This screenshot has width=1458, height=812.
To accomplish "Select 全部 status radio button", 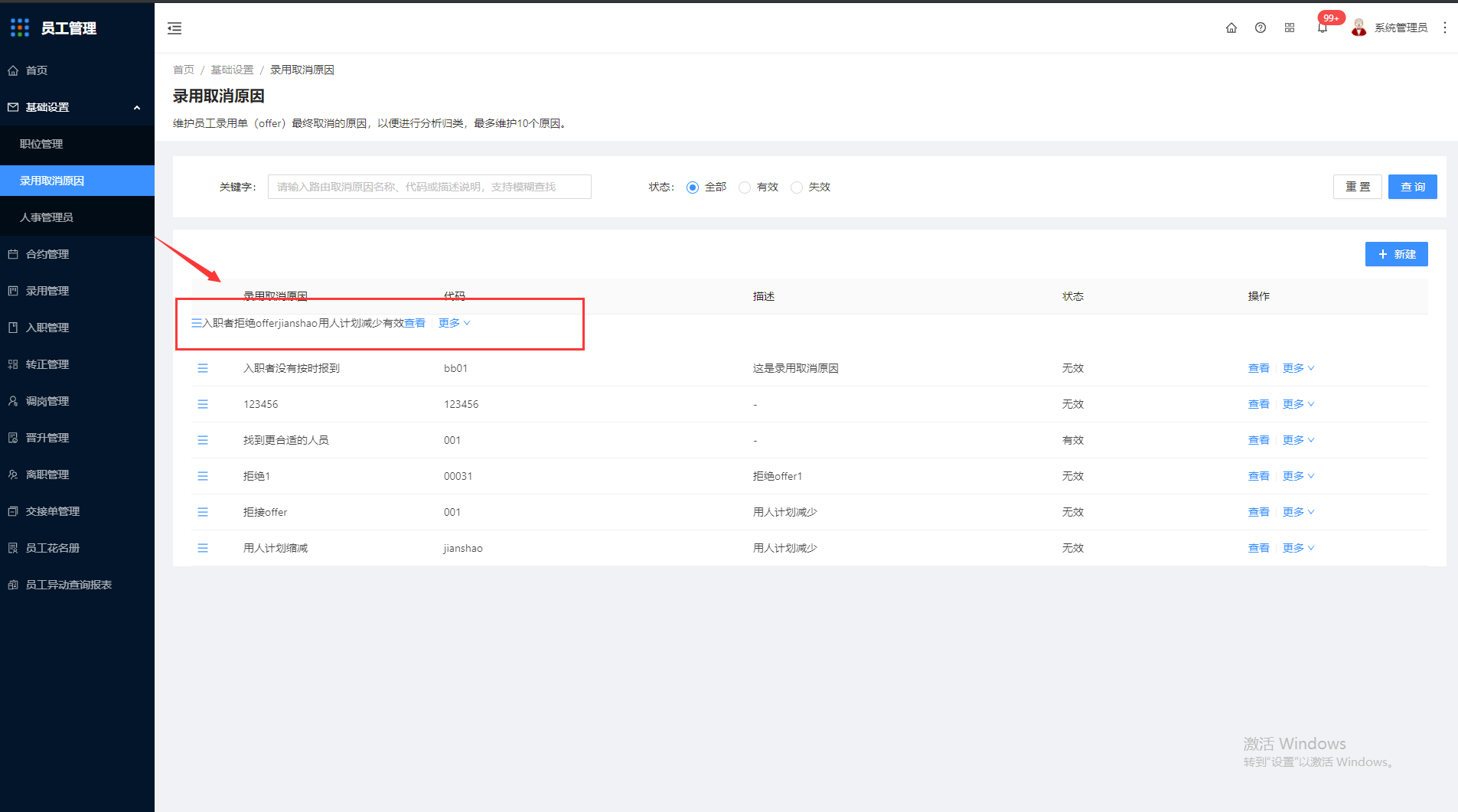I will pos(693,188).
